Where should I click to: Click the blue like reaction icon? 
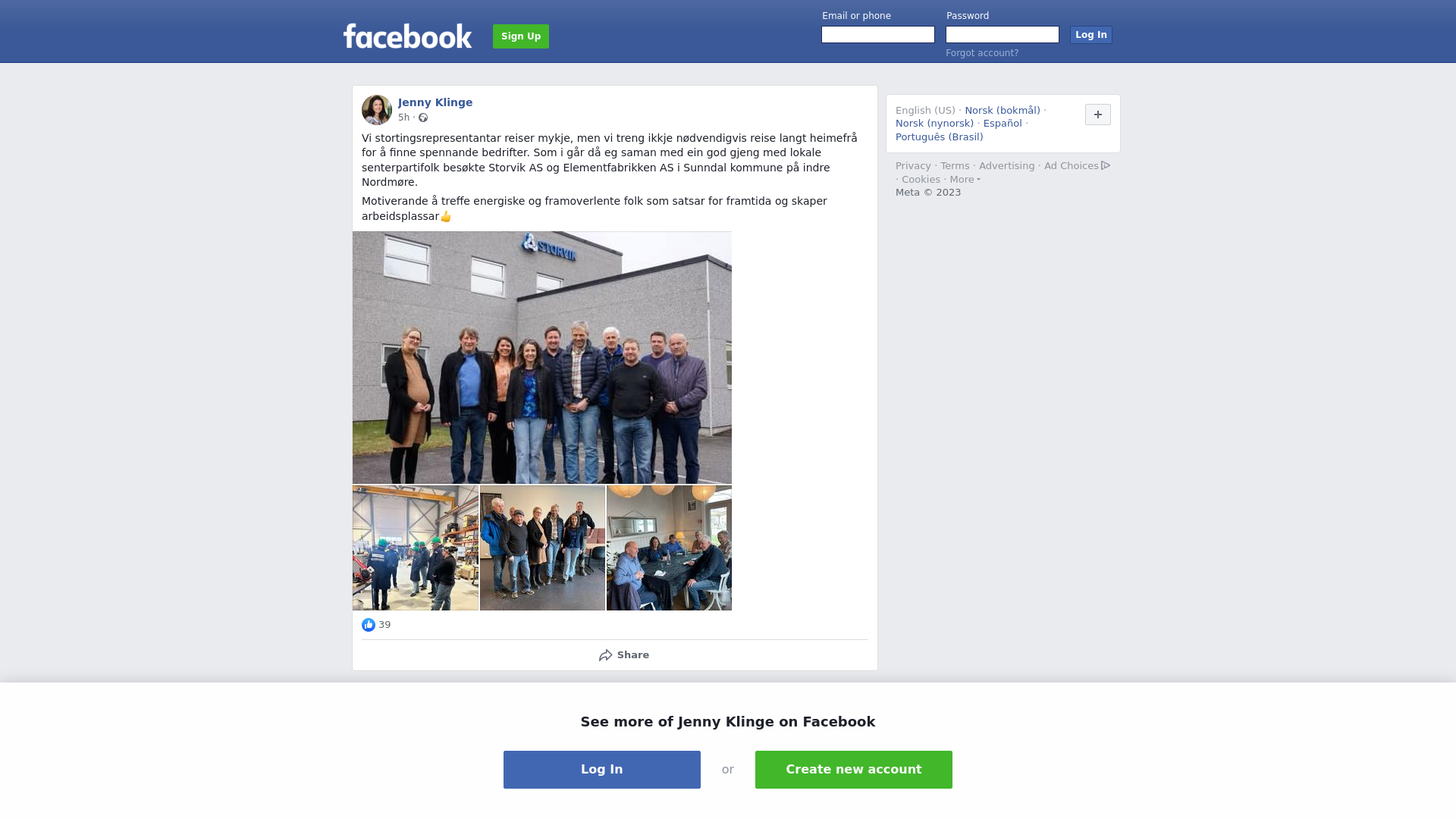[369, 625]
